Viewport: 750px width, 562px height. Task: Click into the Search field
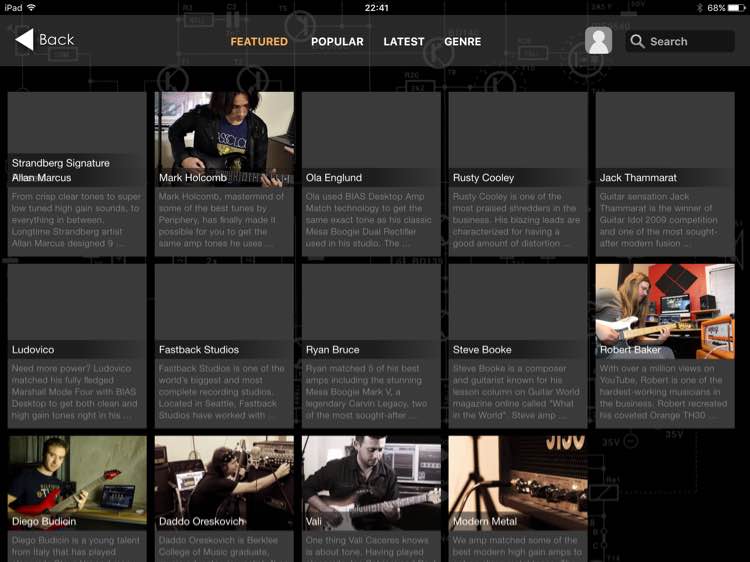(x=680, y=41)
